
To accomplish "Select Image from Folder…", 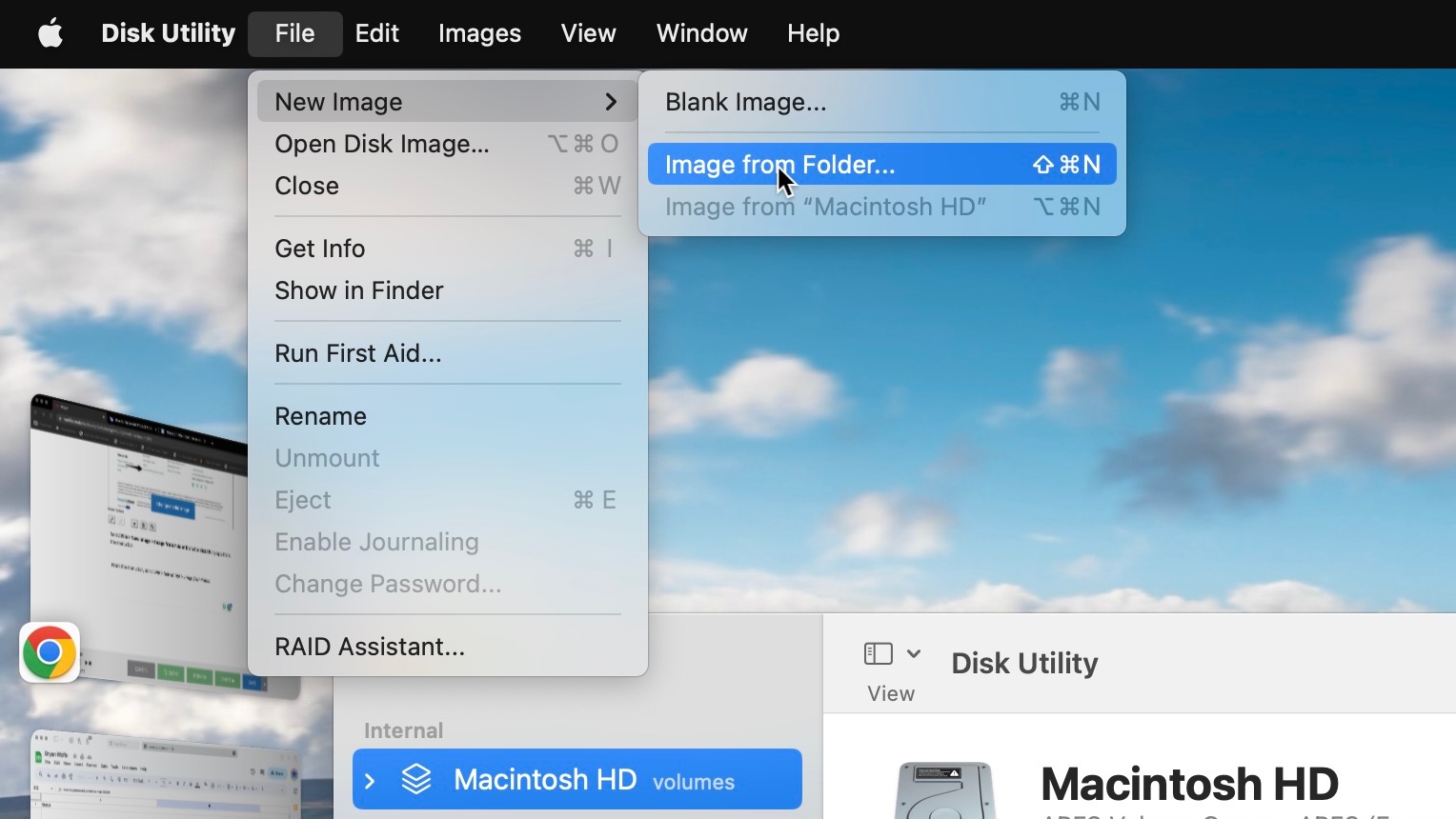I will pos(881,164).
